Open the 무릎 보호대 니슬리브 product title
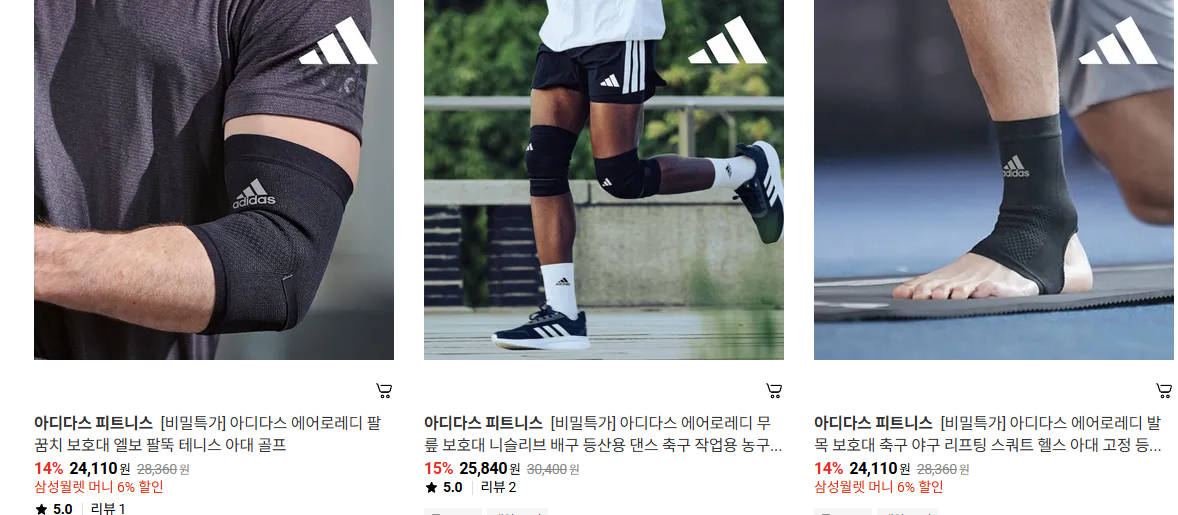Viewport: 1178px width, 515px height. [x=603, y=434]
